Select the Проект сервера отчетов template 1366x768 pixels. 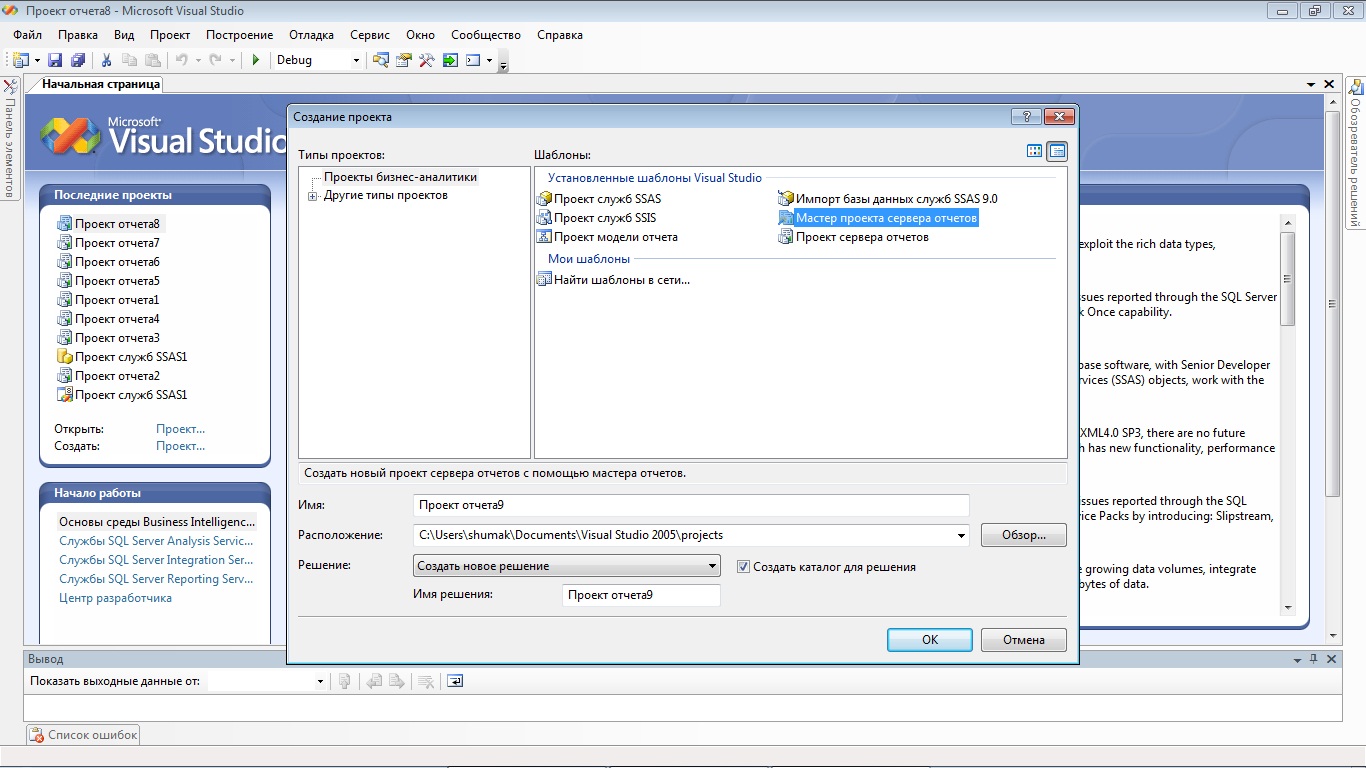[x=854, y=237]
